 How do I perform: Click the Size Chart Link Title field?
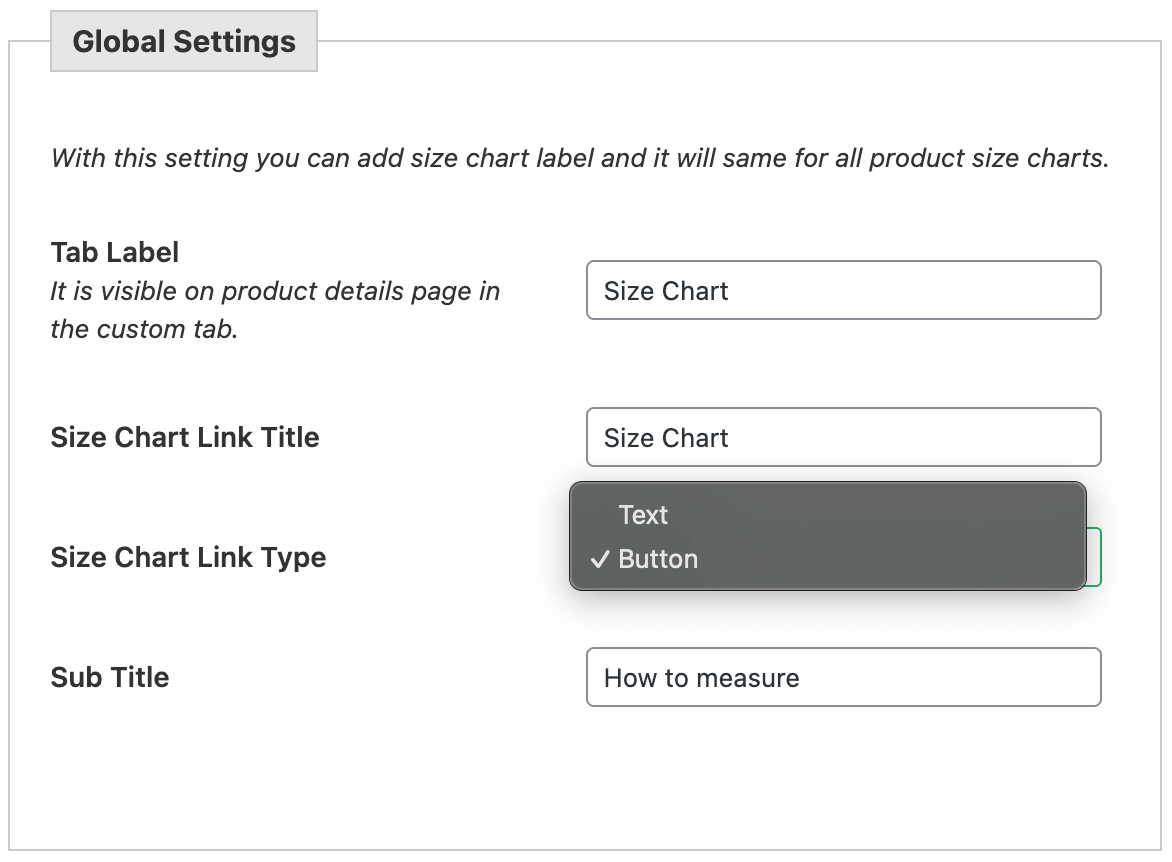843,437
